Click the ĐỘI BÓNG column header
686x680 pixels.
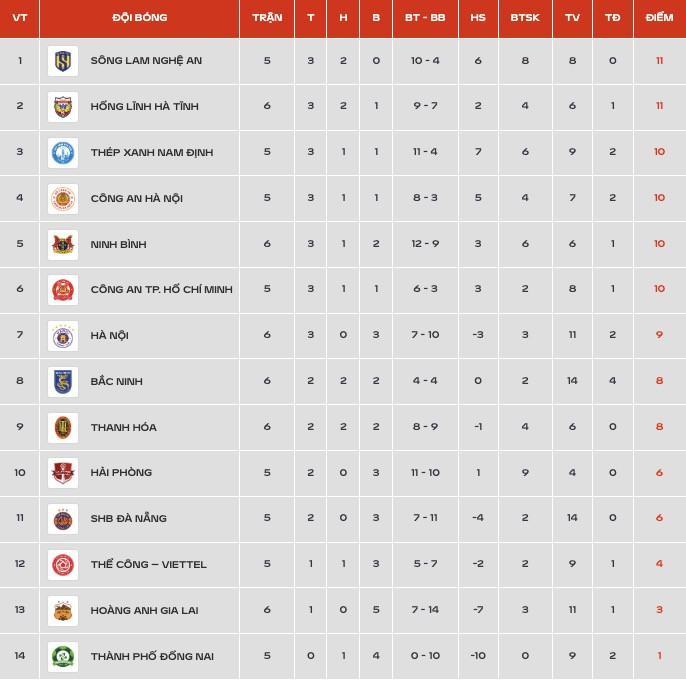point(140,18)
